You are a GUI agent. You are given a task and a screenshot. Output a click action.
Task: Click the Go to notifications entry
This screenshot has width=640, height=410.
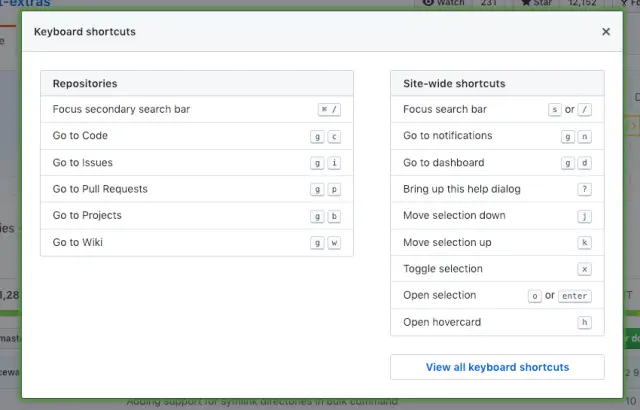(x=447, y=136)
